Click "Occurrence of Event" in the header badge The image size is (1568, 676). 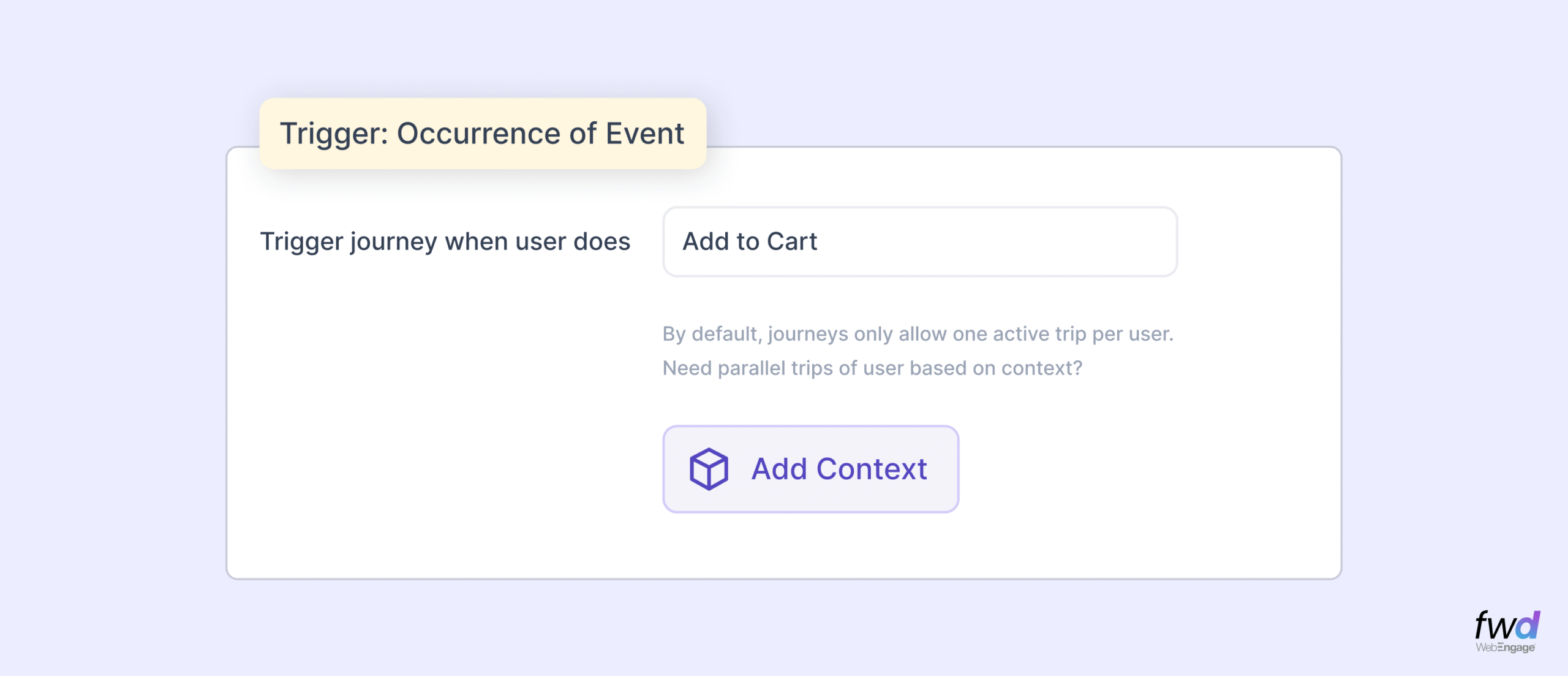click(x=540, y=134)
